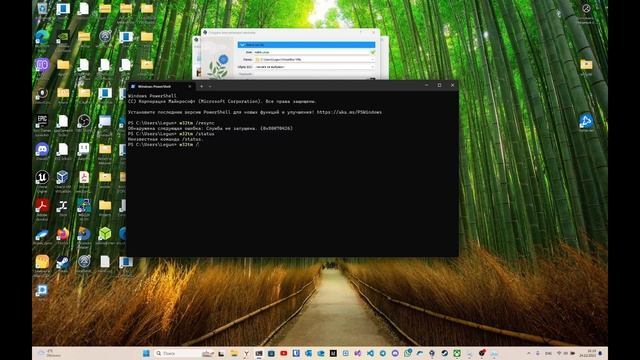The height and width of the screenshot is (360, 640).
Task: Open Adobe Acrobat desktop shortcut
Action: (42, 205)
